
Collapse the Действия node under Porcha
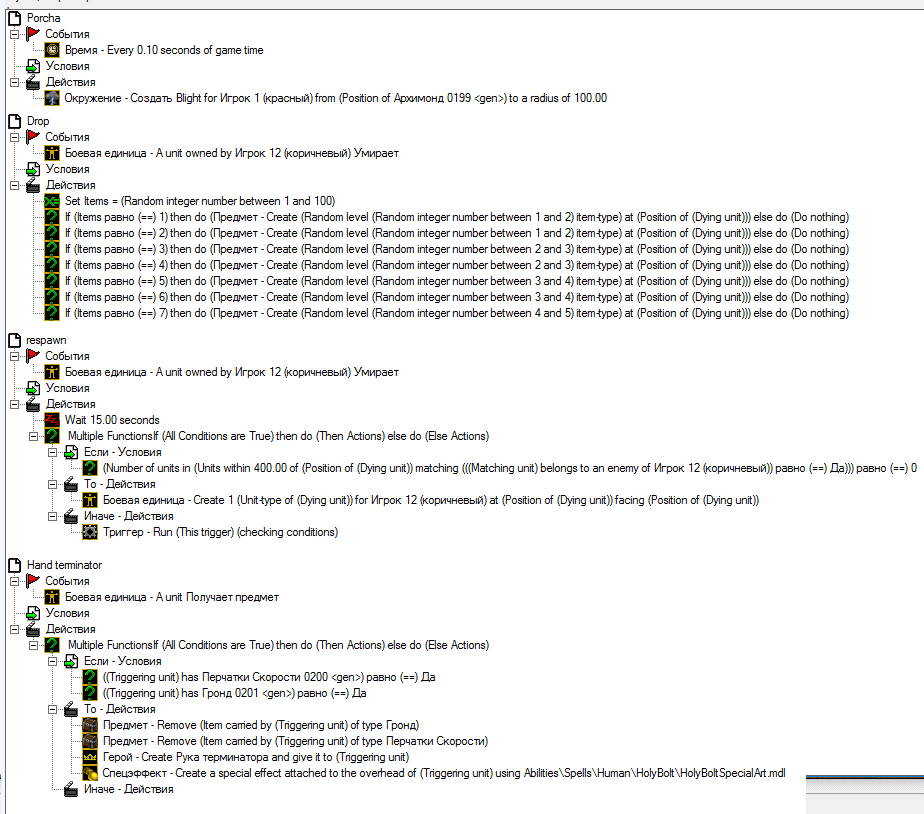(15, 83)
